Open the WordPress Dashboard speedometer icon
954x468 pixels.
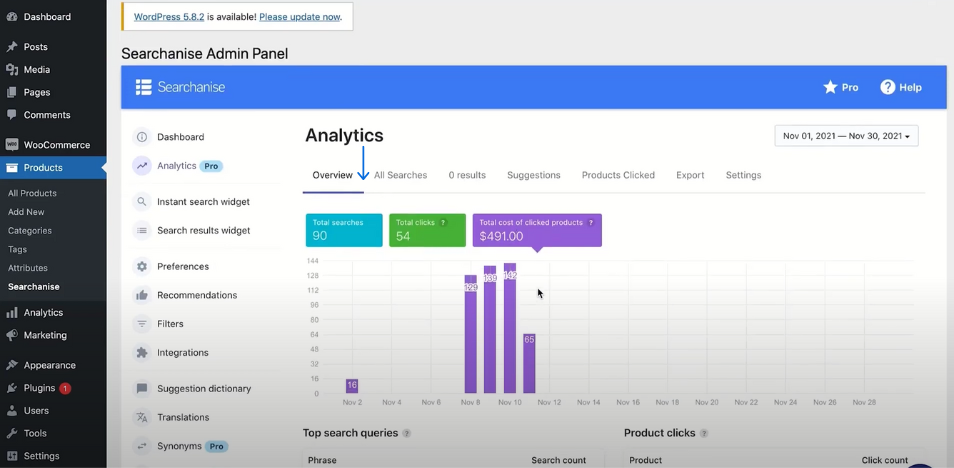(x=12, y=17)
